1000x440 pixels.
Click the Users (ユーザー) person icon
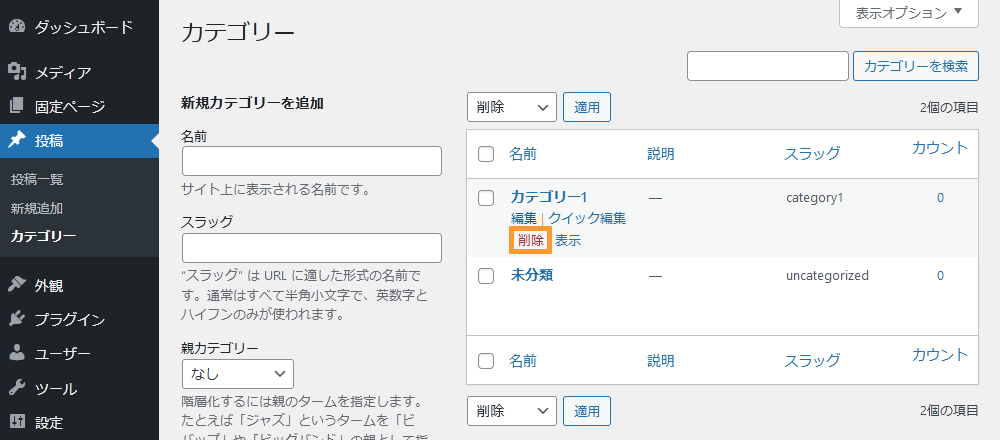click(17, 354)
